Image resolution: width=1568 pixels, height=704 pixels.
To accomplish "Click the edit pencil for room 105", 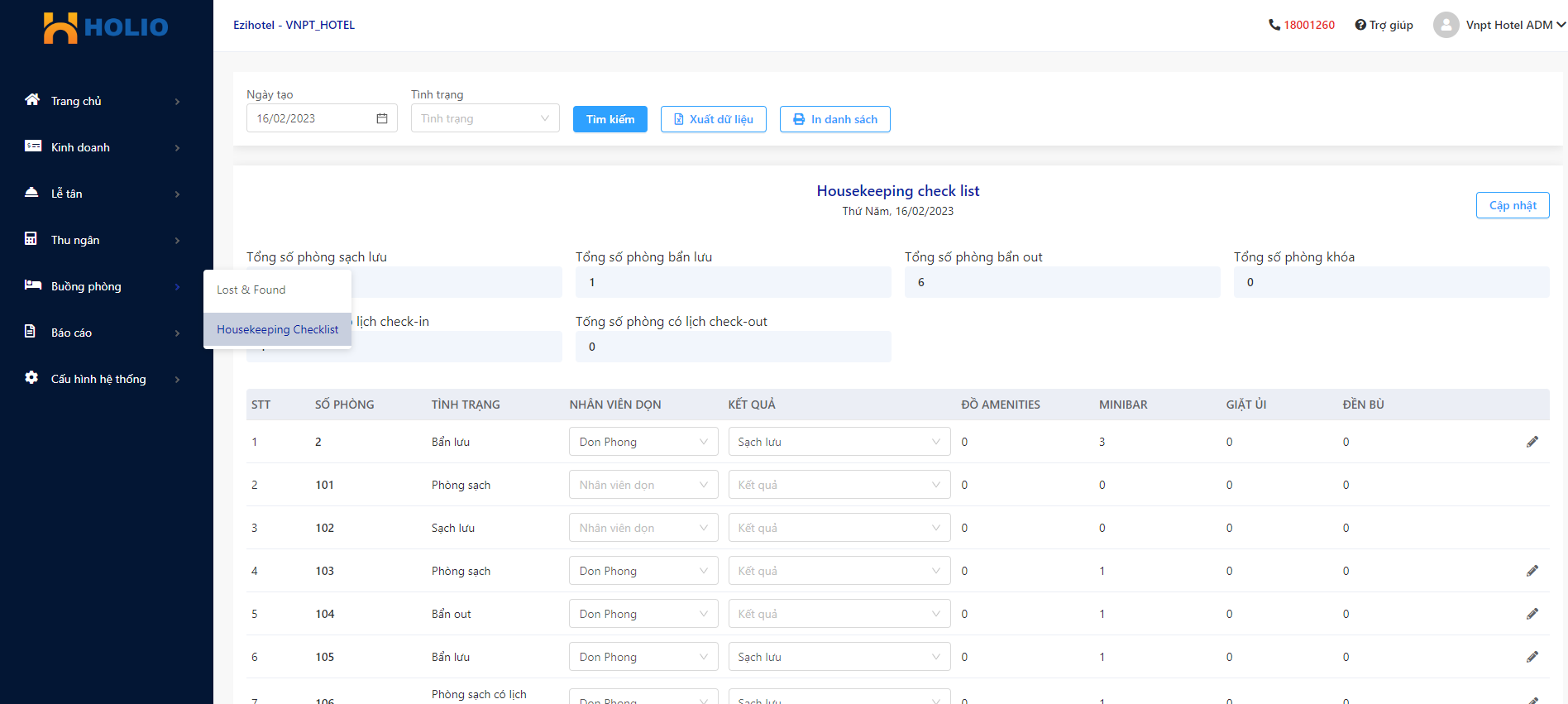I will coord(1532,657).
